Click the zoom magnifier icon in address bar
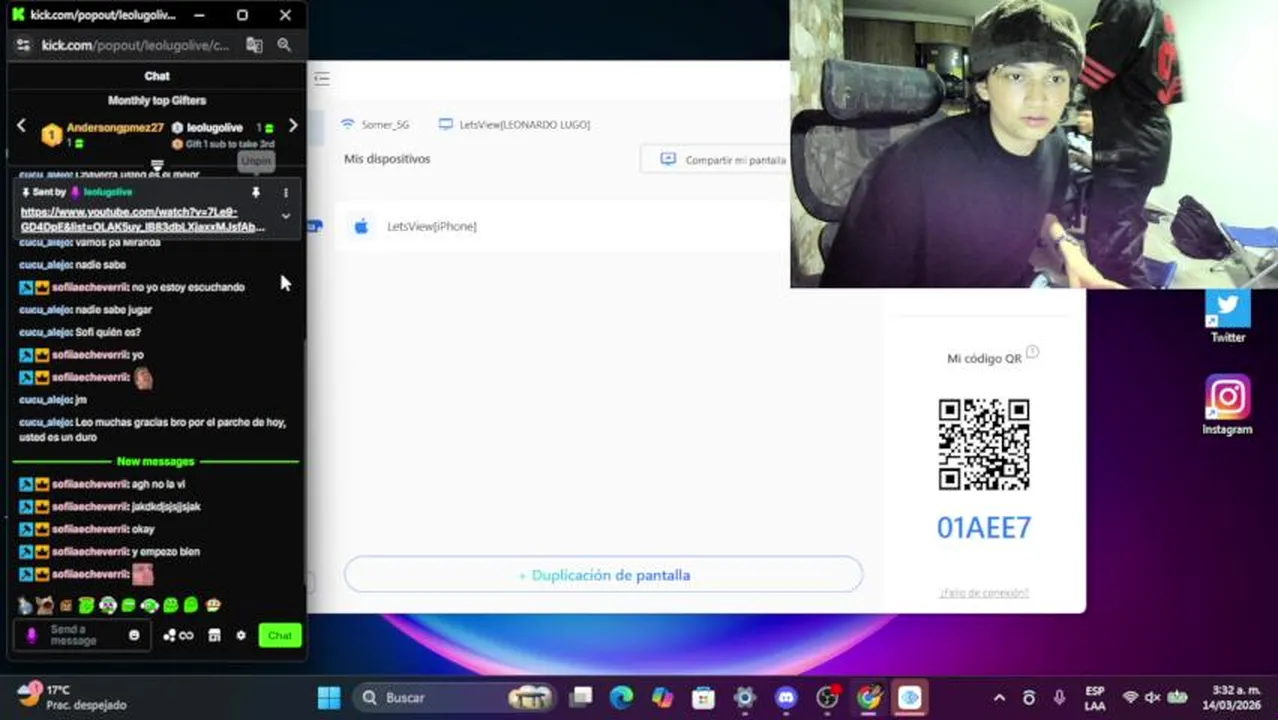1278x720 pixels. 284,45
